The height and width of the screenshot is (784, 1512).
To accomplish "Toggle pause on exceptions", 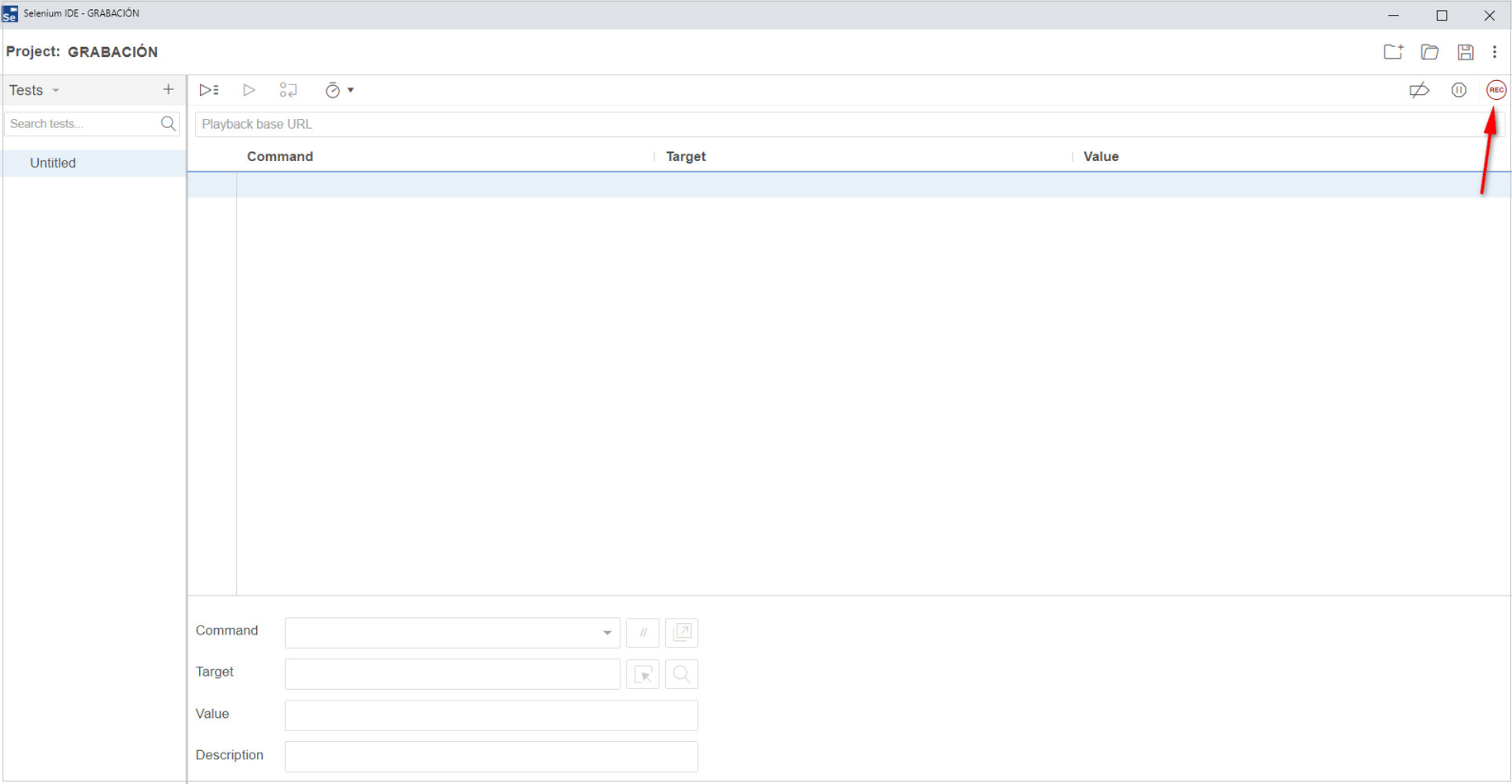I will click(x=1458, y=90).
